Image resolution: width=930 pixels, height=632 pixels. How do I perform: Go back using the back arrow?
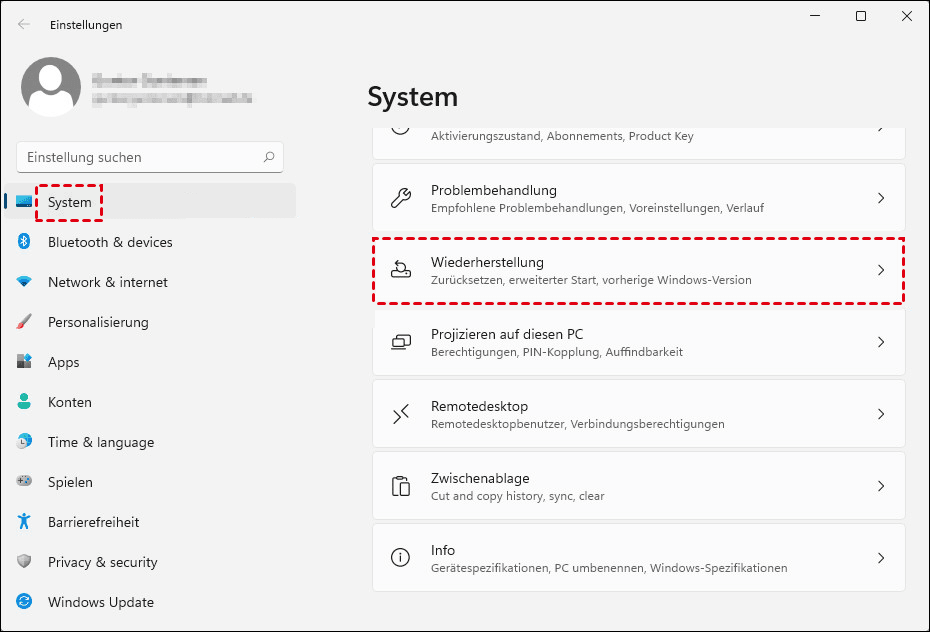pos(24,24)
